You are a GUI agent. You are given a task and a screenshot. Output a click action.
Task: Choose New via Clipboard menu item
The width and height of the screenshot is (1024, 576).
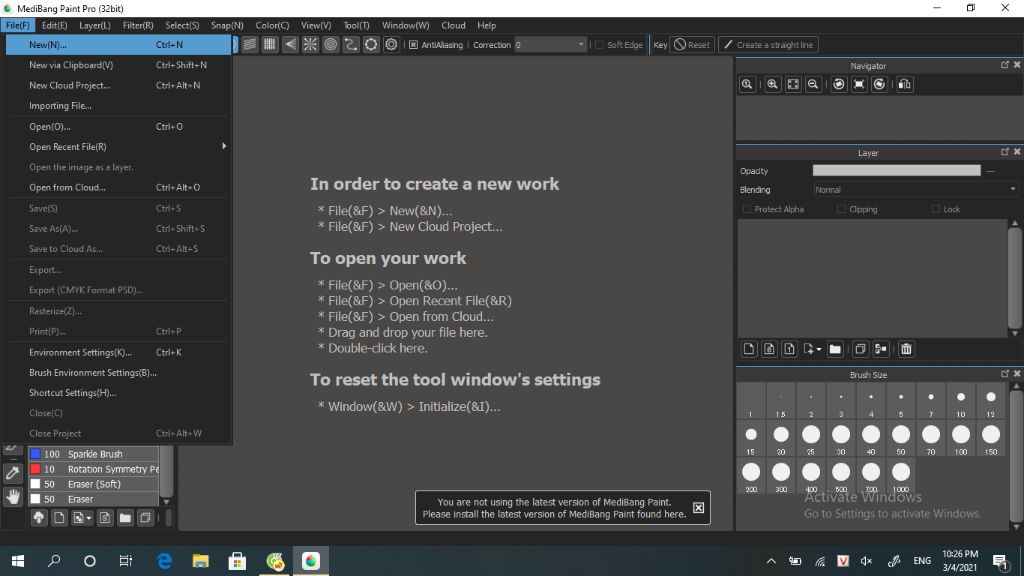(x=119, y=65)
